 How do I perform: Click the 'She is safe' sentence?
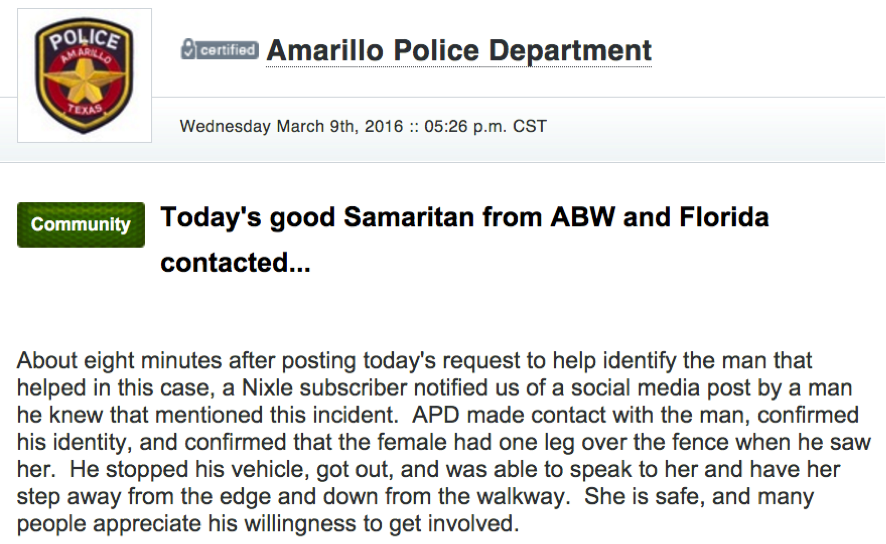coord(643,496)
